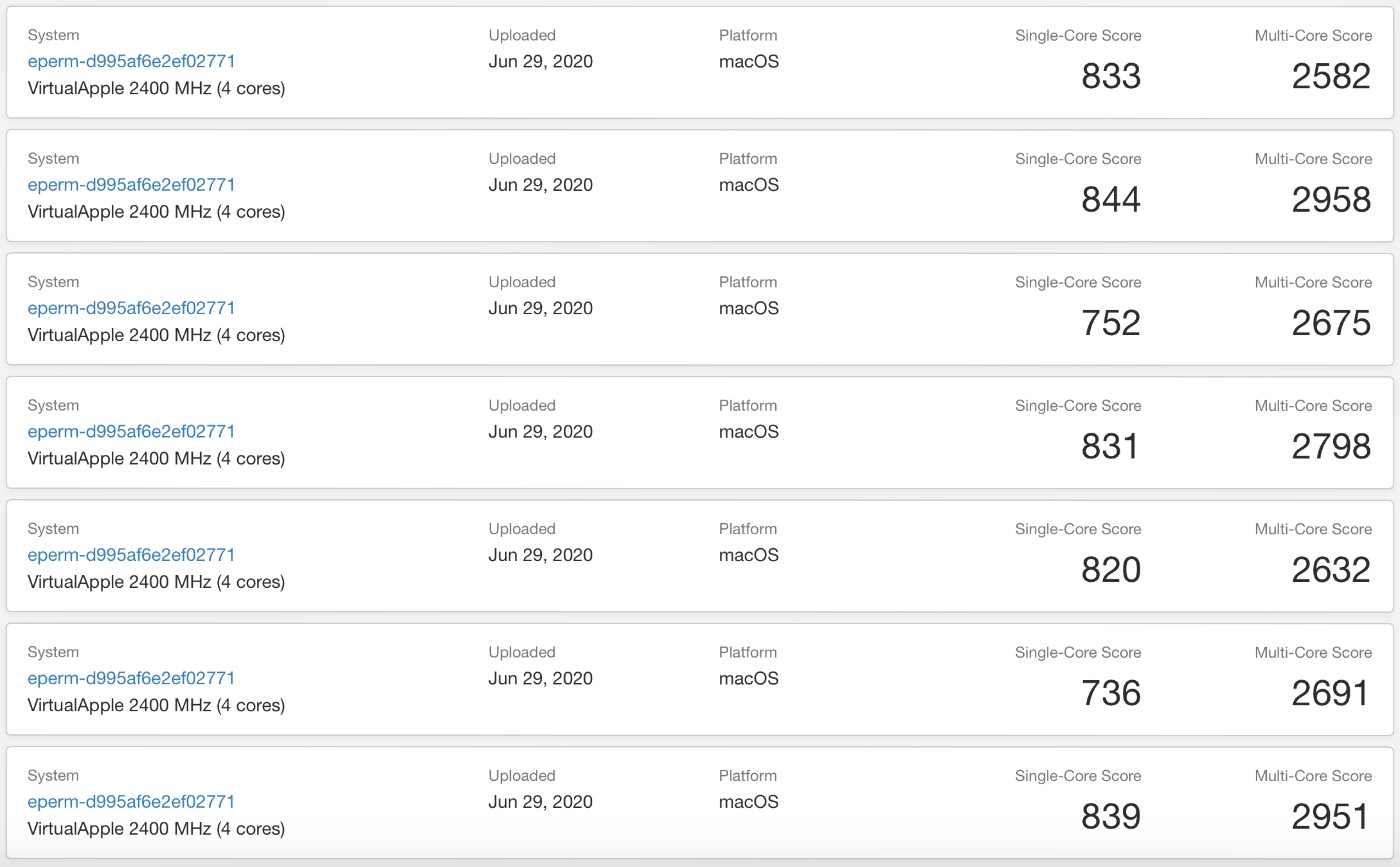Viewport: 1400px width, 867px height.
Task: Select the single-core score 736
Action: pyautogui.click(x=1111, y=693)
